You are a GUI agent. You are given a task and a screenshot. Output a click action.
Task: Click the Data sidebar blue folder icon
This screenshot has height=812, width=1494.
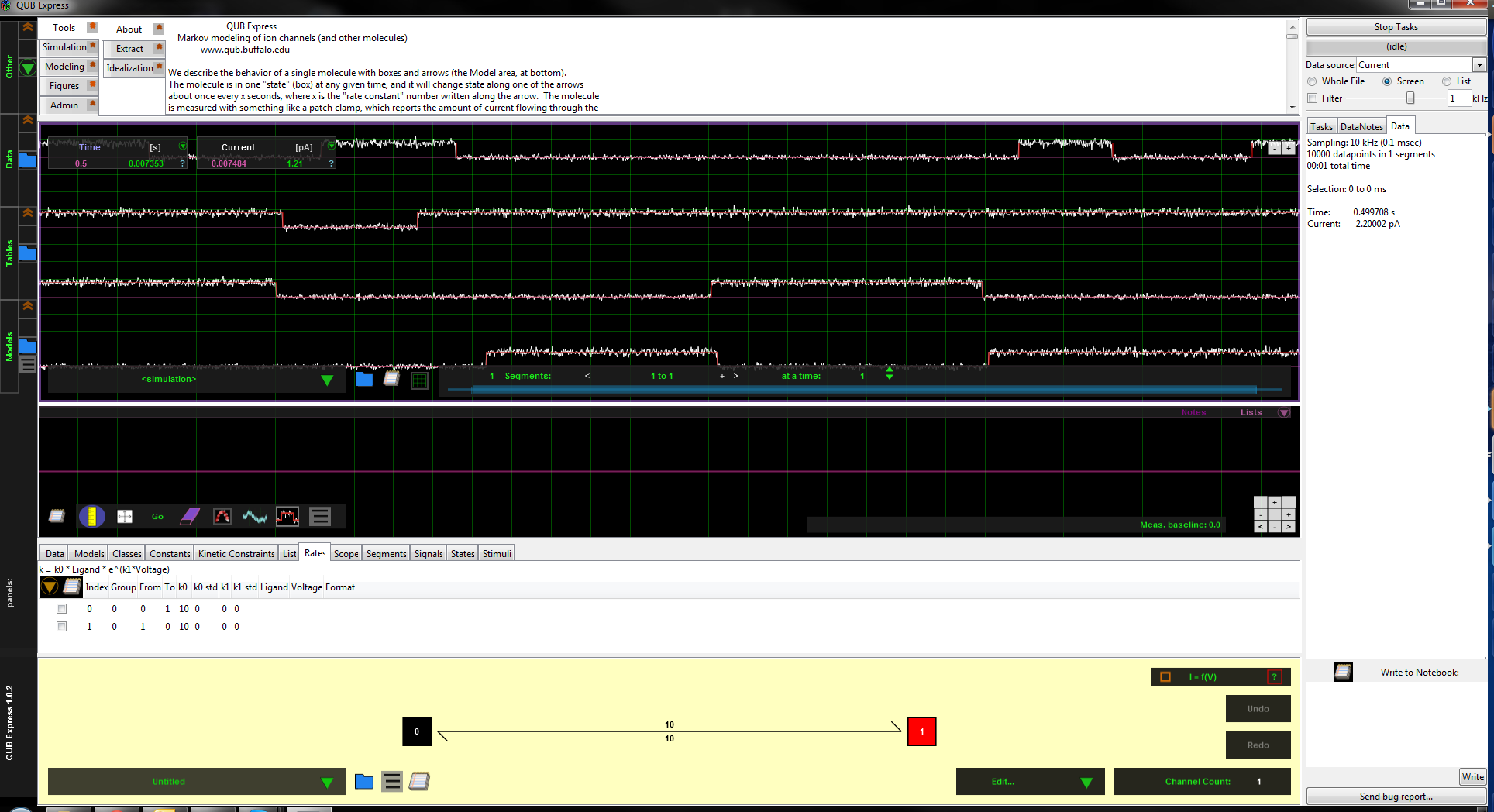pos(28,160)
